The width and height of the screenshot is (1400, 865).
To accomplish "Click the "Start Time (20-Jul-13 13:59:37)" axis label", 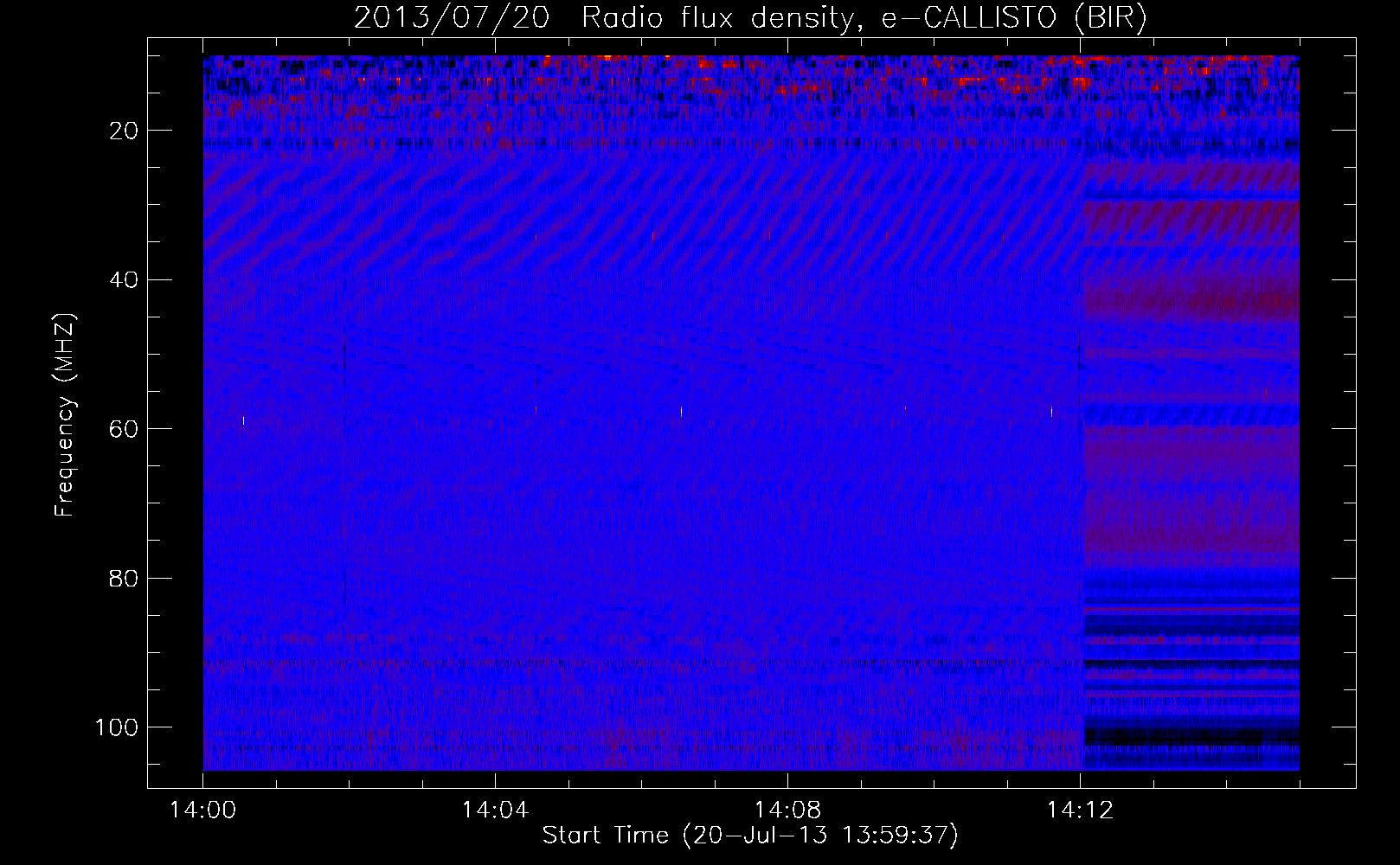I will (750, 836).
